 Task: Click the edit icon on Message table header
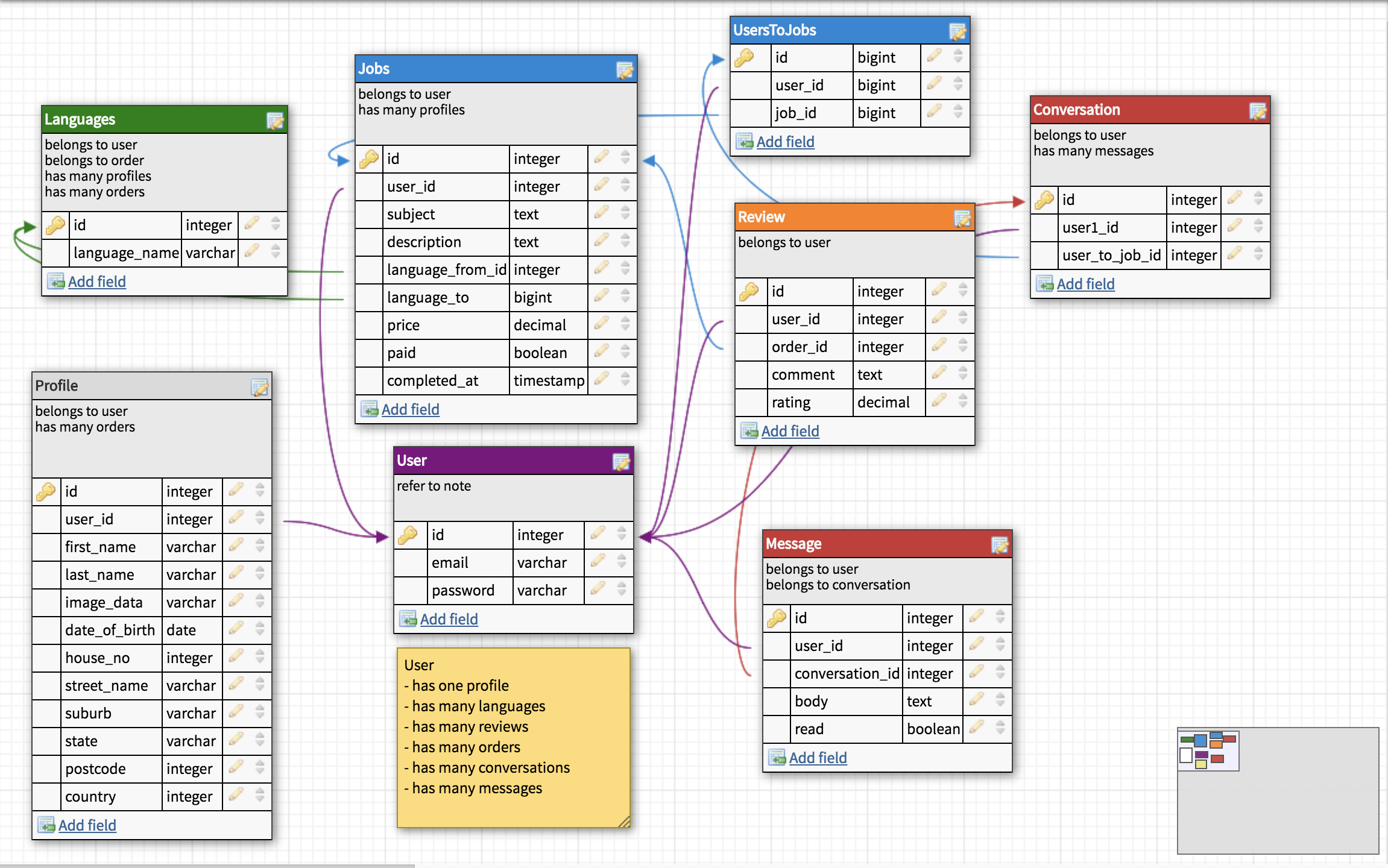click(1000, 546)
